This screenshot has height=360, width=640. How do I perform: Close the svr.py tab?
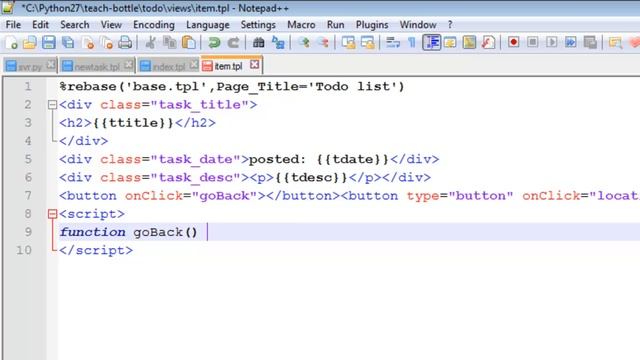51,64
